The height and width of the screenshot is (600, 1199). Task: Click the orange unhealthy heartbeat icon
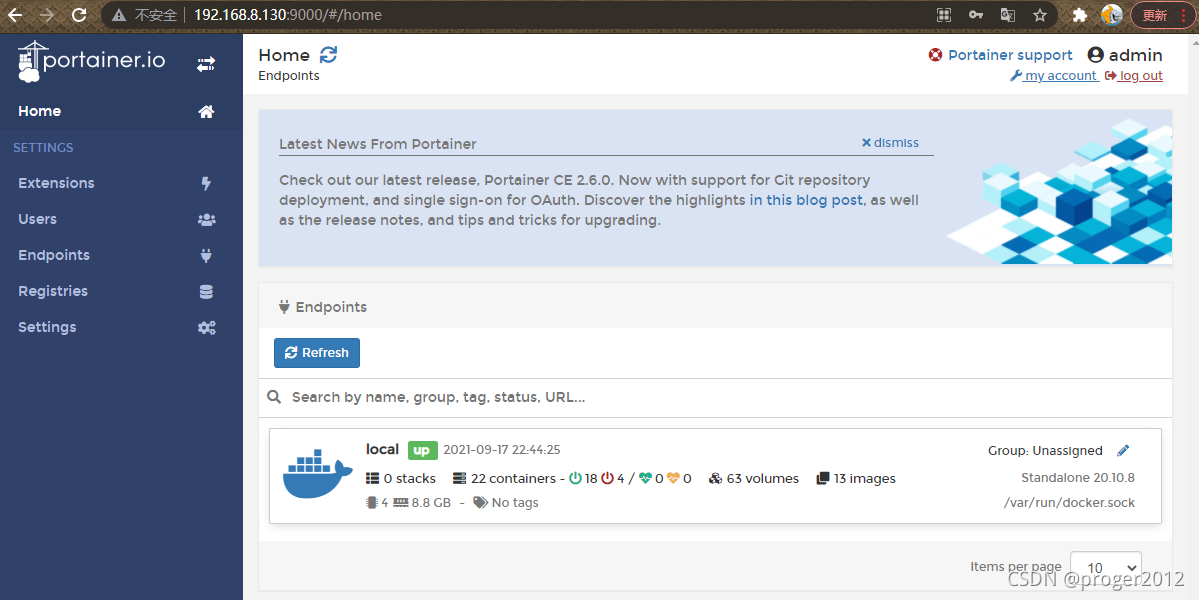point(673,478)
